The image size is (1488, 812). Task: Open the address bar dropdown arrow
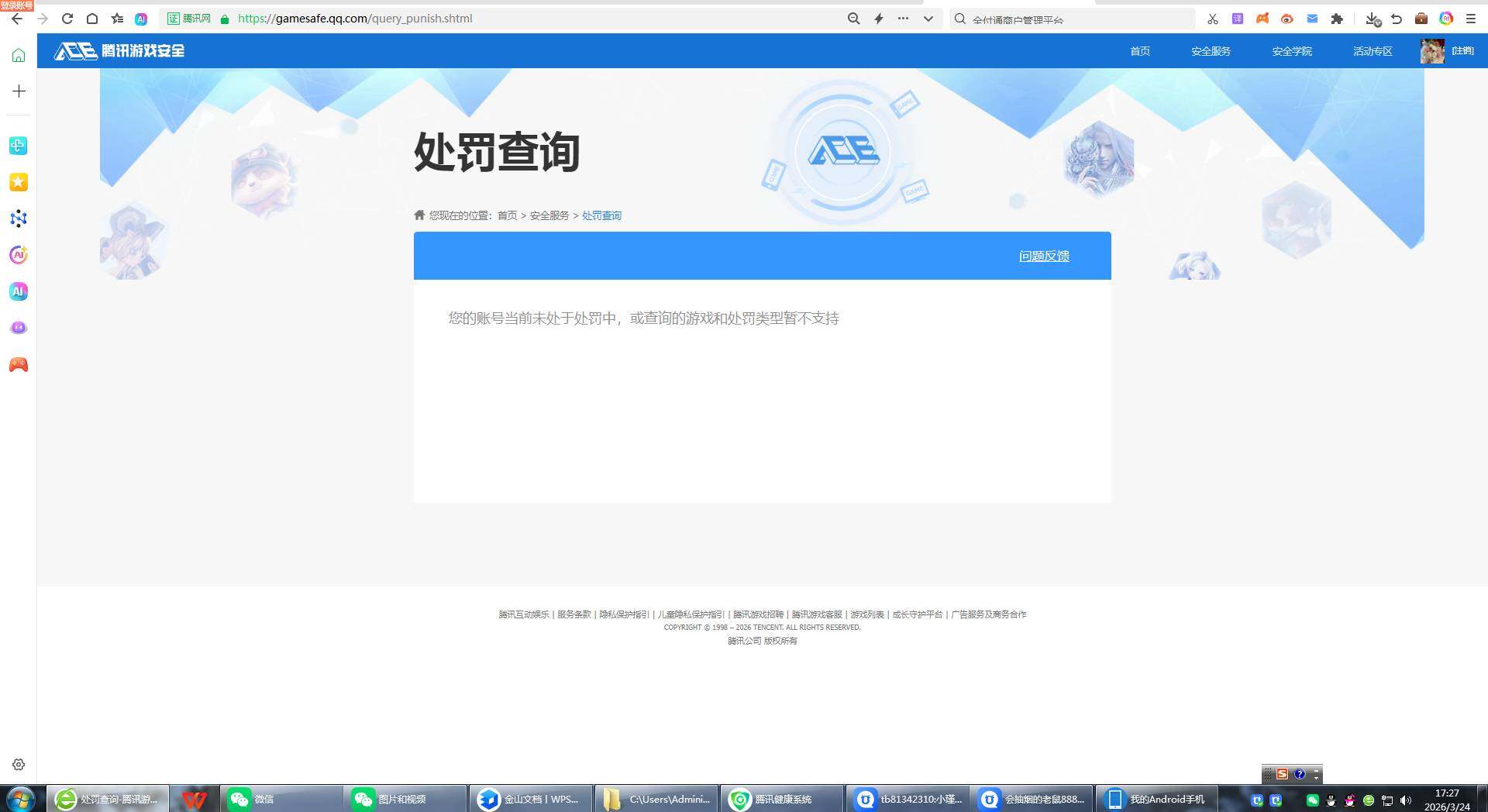[928, 19]
